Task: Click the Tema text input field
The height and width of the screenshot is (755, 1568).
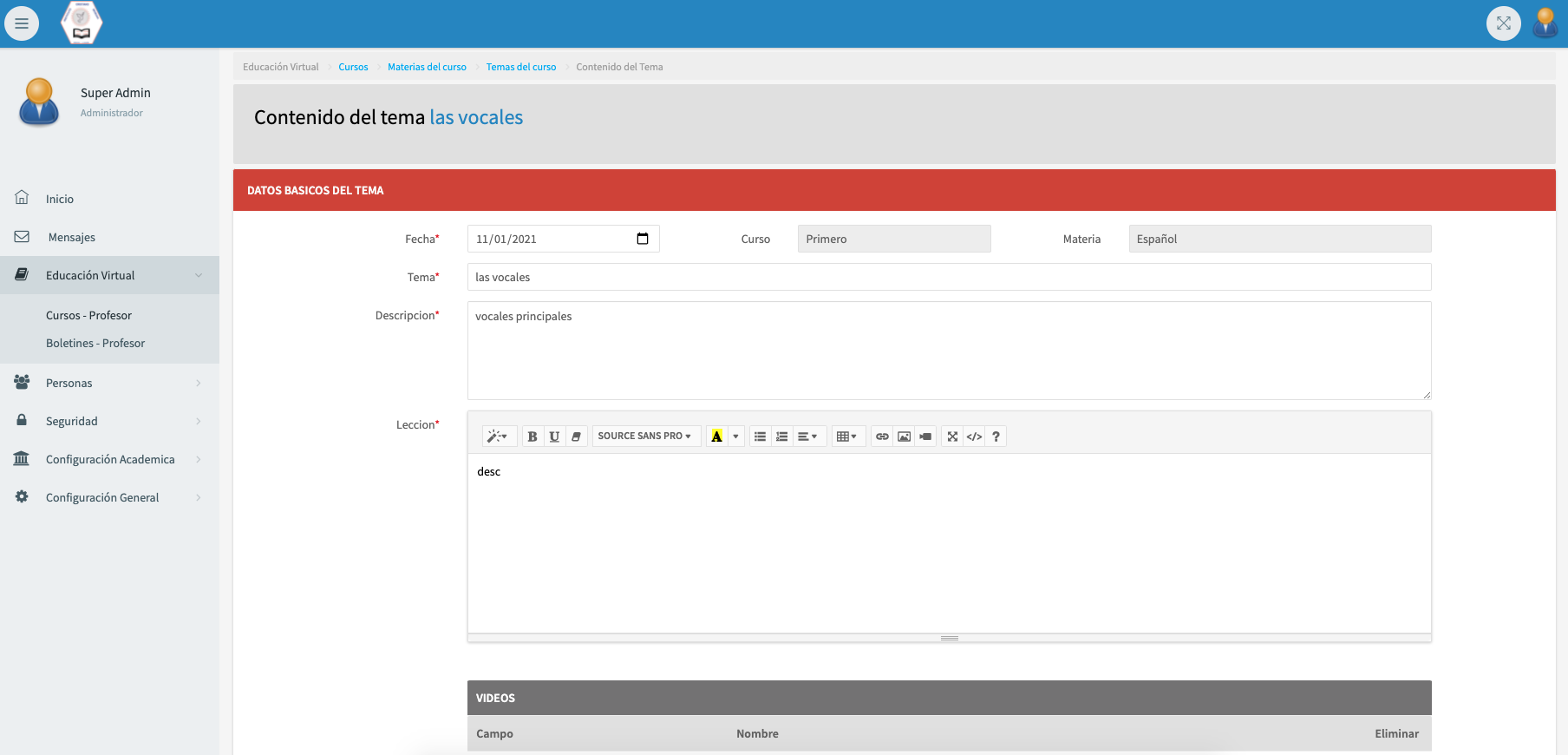Action: tap(949, 277)
